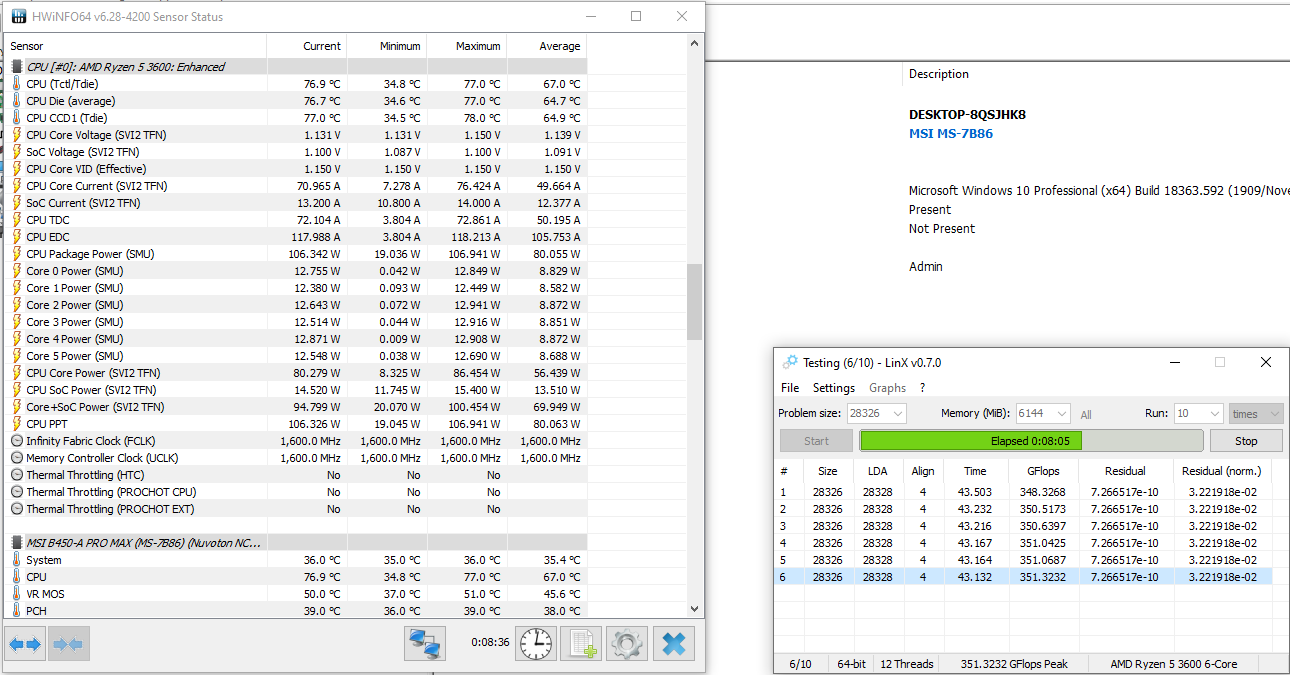The height and width of the screenshot is (675, 1290).
Task: Click the HWiNFO64 title bar icon
Action: pos(17,17)
